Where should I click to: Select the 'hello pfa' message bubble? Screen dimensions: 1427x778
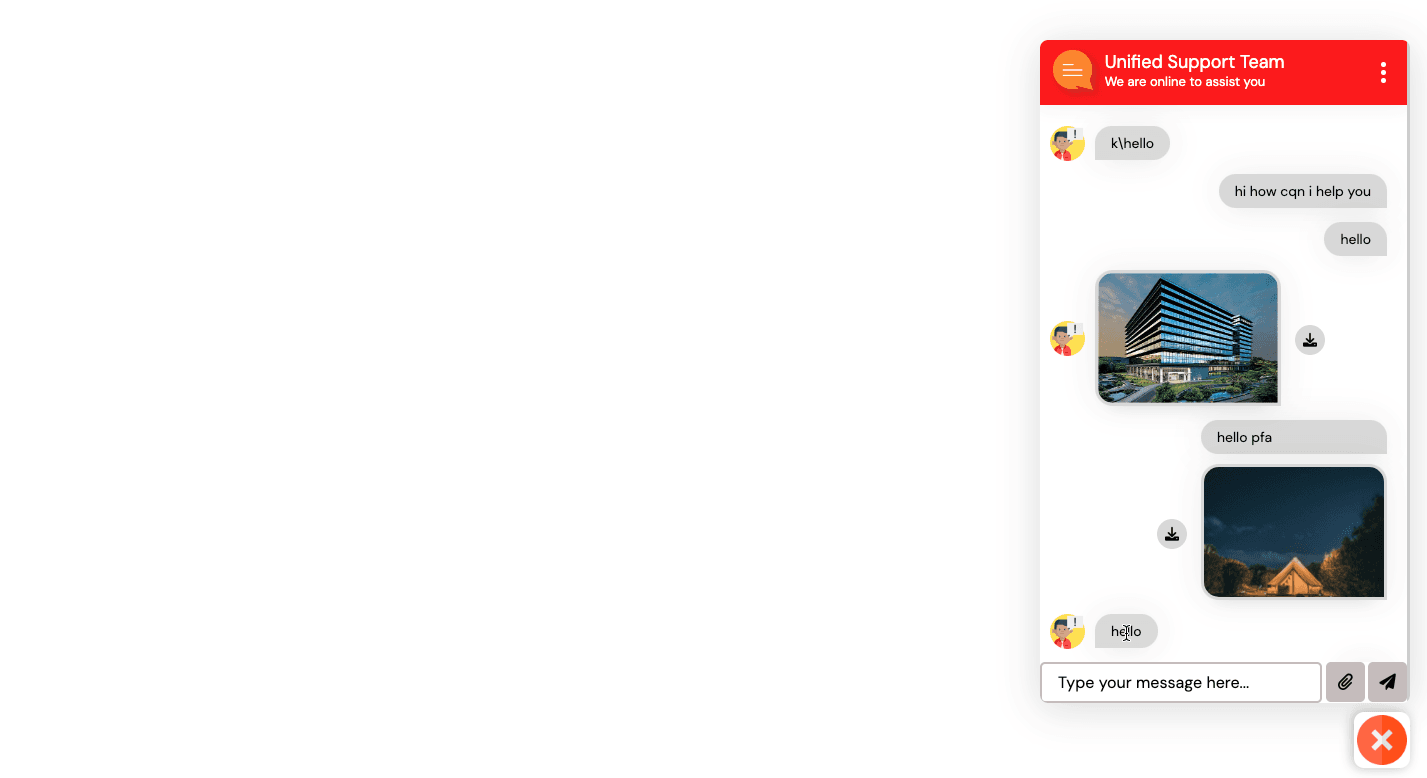(1294, 437)
